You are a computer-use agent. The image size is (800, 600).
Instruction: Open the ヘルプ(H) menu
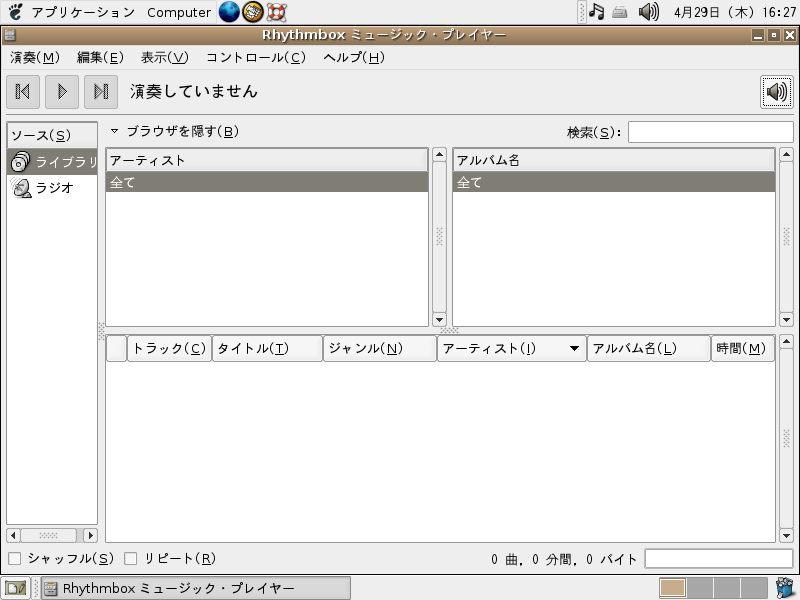point(354,58)
